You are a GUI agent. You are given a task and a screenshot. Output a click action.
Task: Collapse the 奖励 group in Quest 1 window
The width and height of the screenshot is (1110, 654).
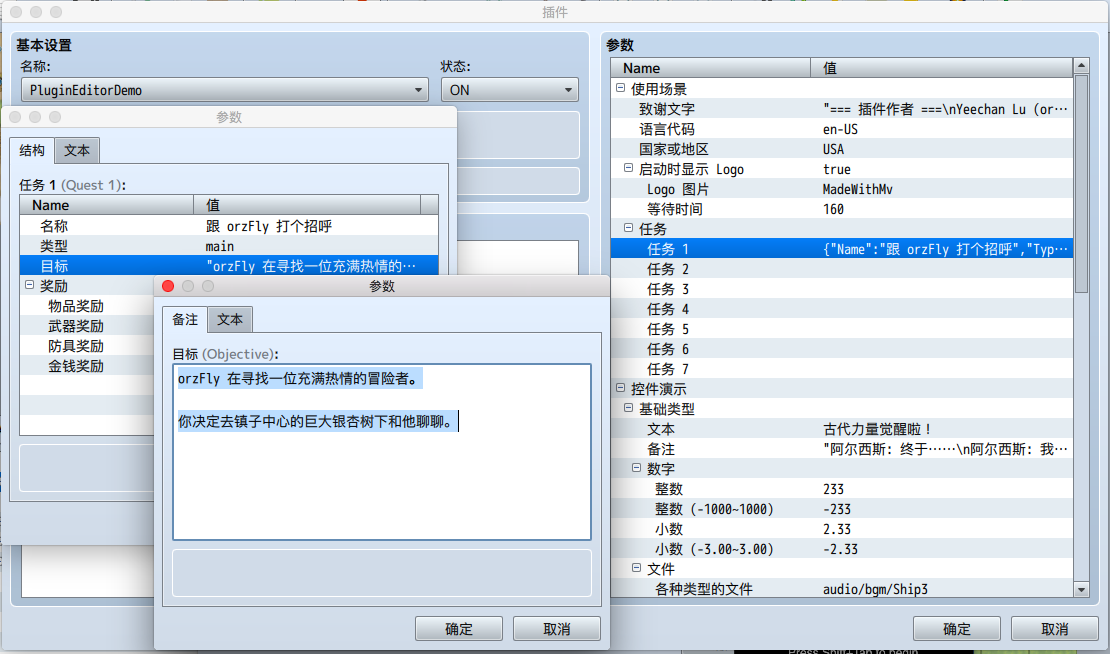point(30,285)
